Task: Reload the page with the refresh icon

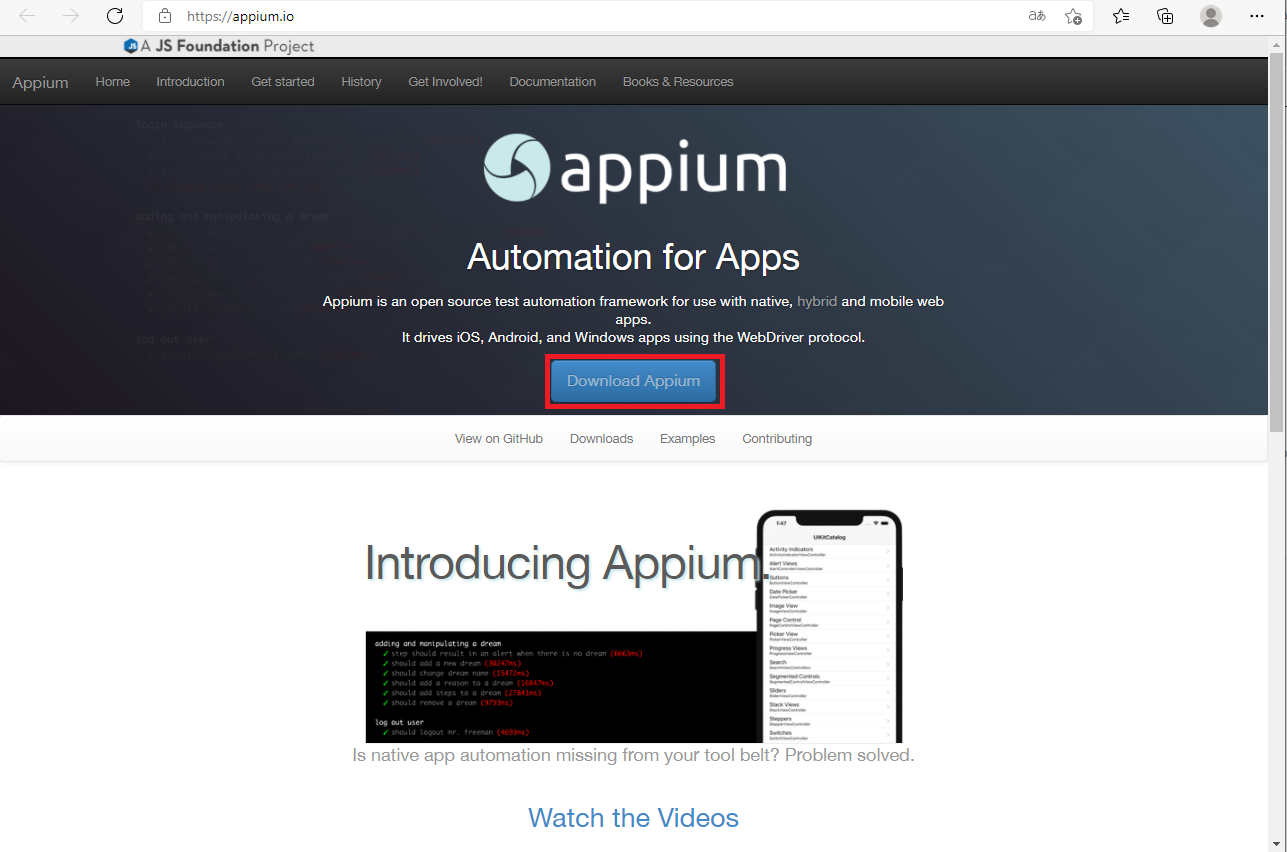Action: 115,16
